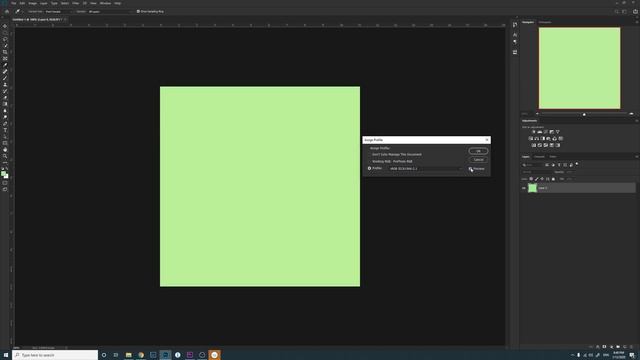Open the layer Opacity dropdown
Viewport: 640px width, 360px height.
(x=572, y=172)
